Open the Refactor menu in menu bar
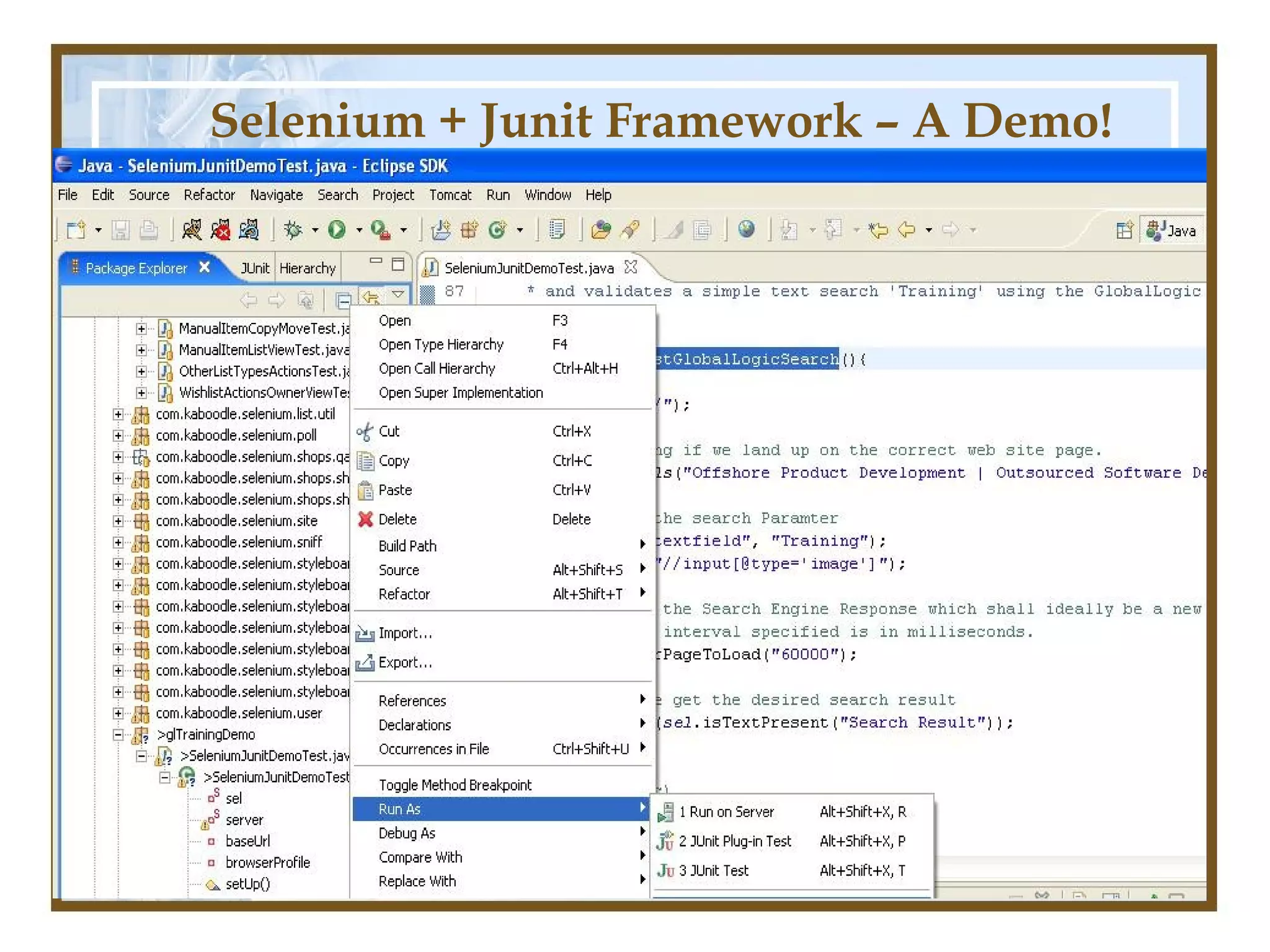The image size is (1270, 952). (x=209, y=195)
